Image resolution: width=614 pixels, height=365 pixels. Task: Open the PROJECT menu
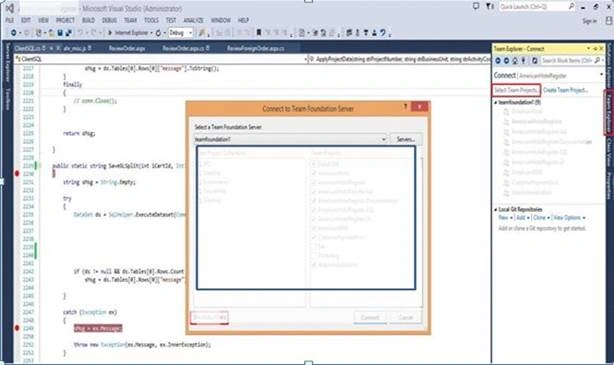click(x=65, y=20)
